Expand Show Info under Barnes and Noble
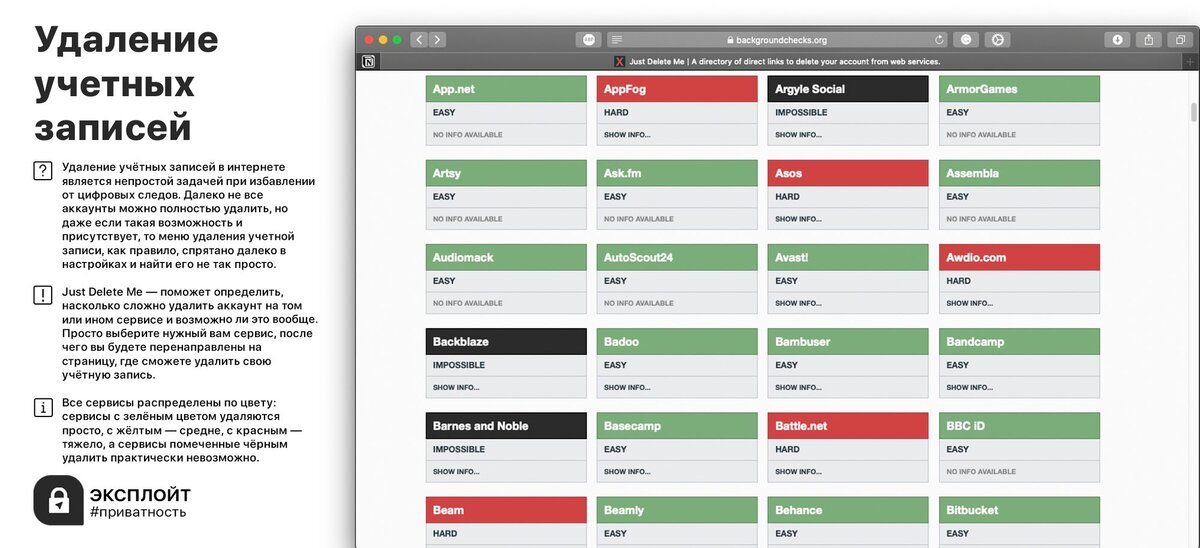Image resolution: width=1200 pixels, height=548 pixels. point(456,471)
